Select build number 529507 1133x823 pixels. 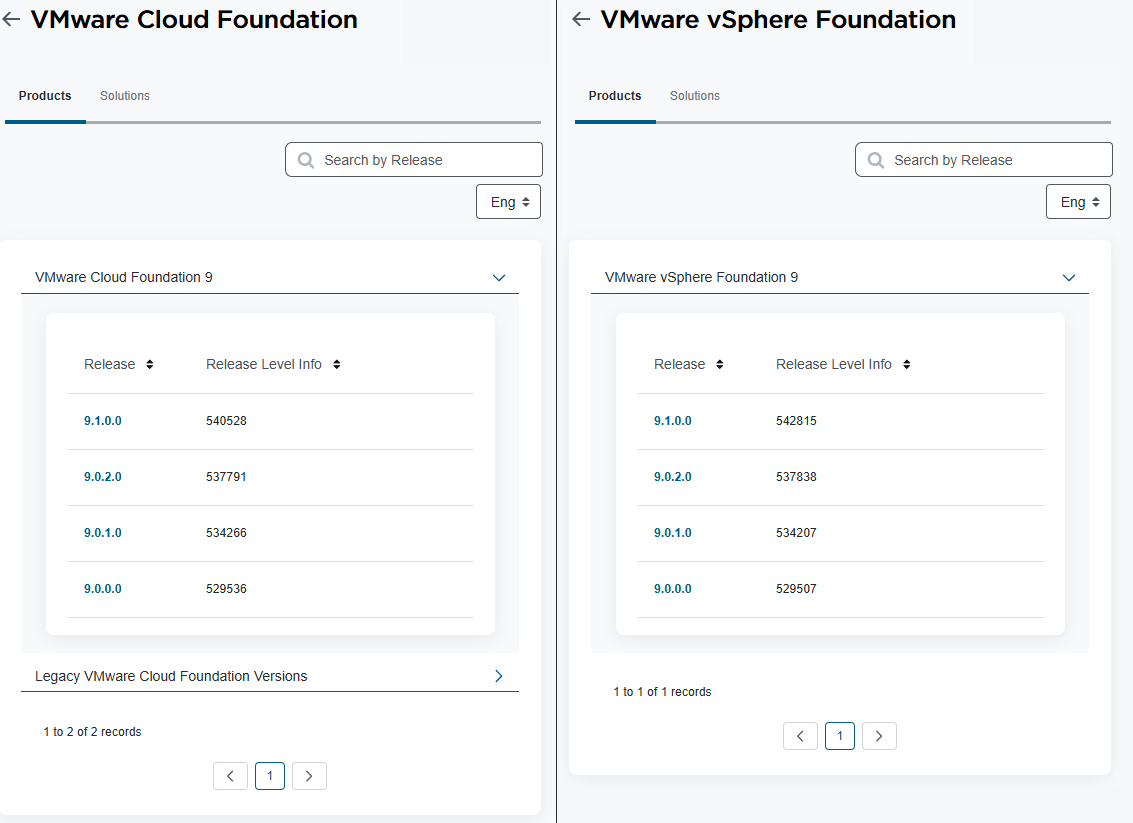(x=796, y=589)
